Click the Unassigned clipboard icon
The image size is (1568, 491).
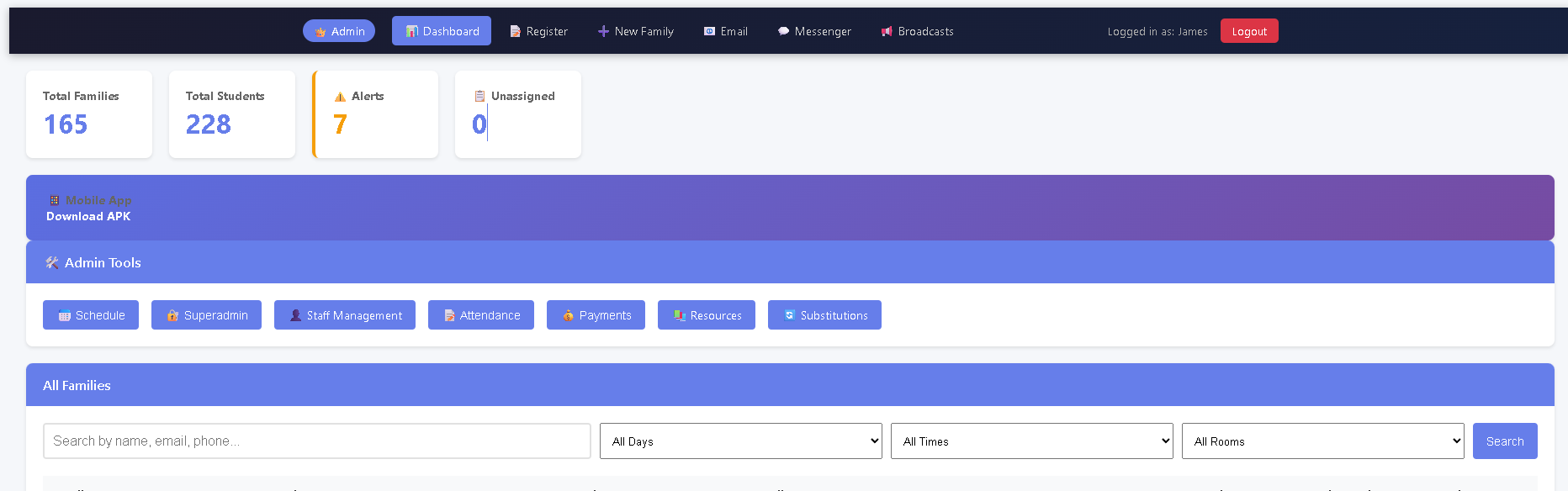click(479, 96)
